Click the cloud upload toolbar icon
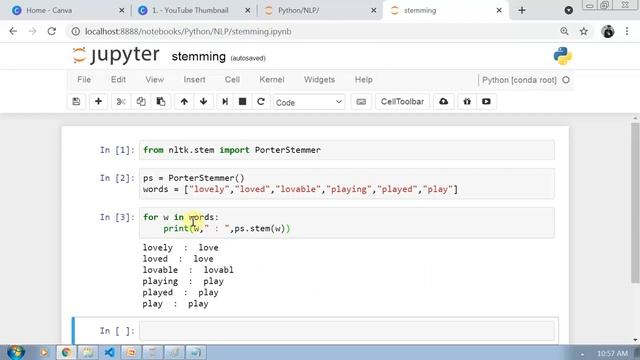Screen dimensions: 640x360 pos(444,102)
